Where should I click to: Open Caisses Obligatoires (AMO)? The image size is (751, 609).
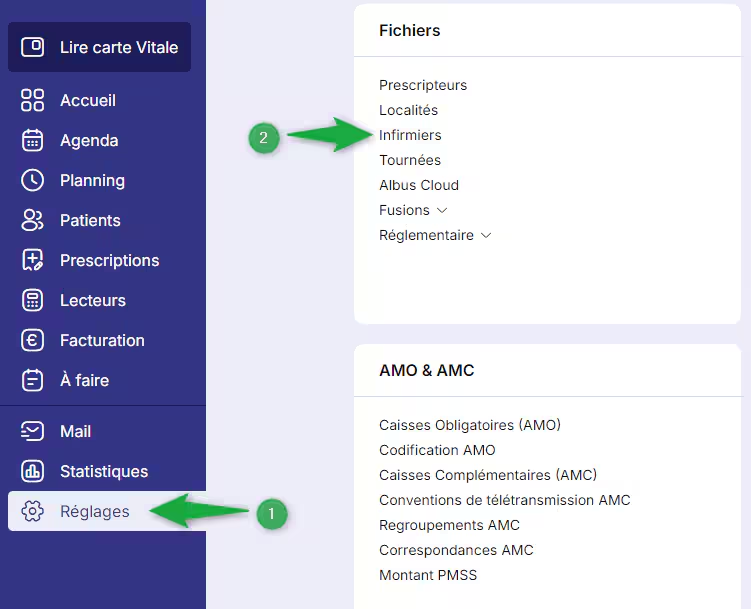(470, 425)
